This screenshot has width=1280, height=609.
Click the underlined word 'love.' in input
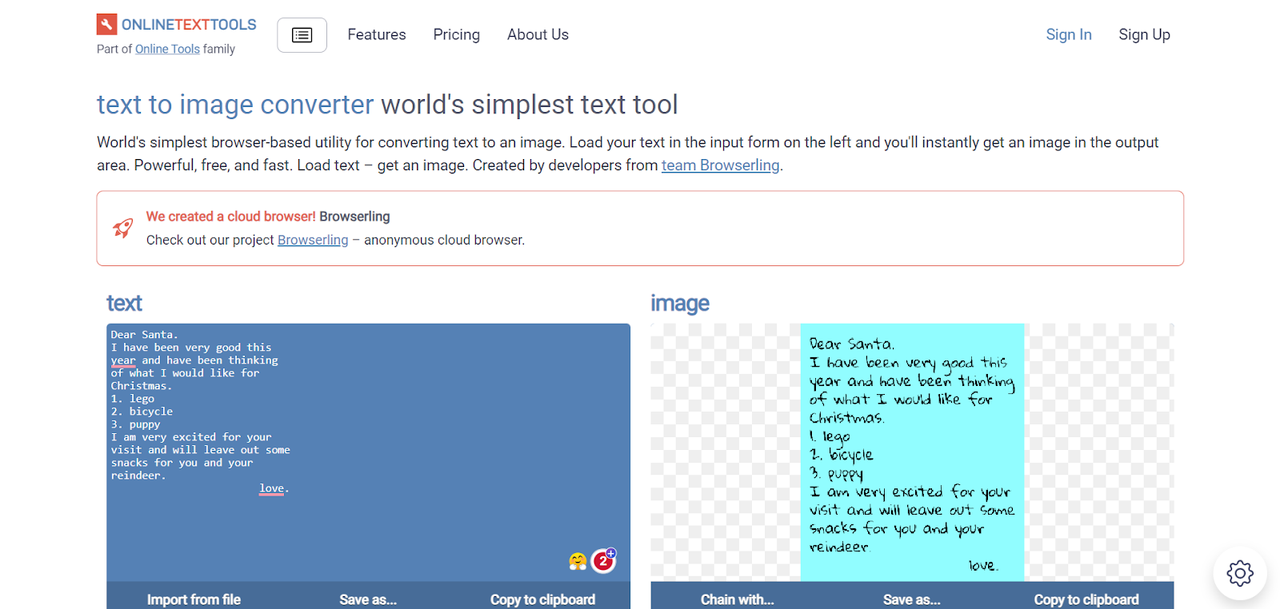click(x=274, y=488)
